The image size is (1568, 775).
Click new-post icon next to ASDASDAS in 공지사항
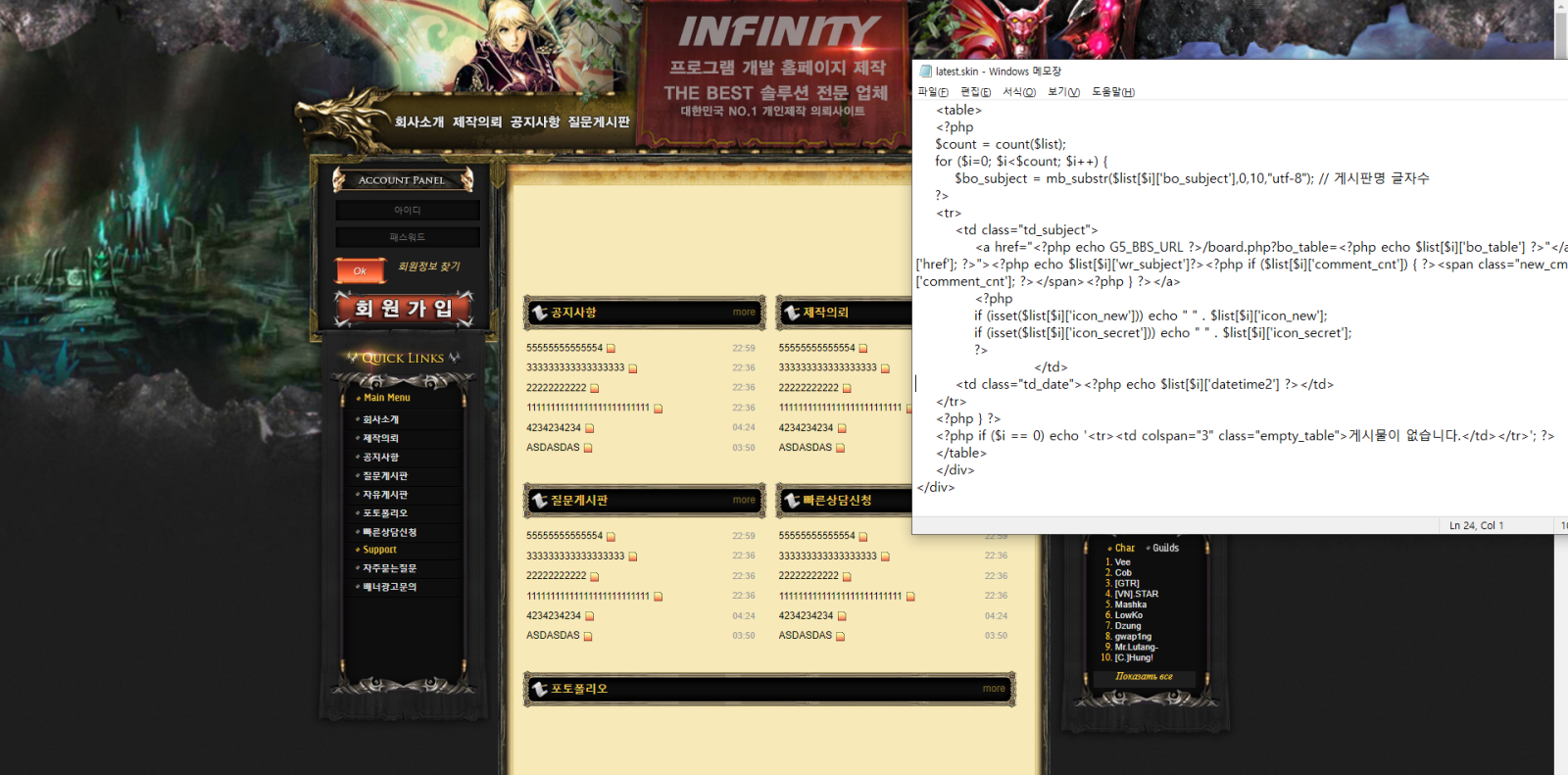(588, 448)
